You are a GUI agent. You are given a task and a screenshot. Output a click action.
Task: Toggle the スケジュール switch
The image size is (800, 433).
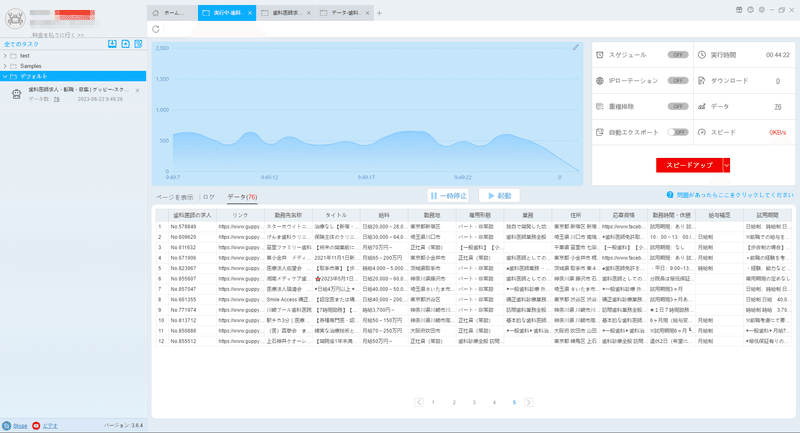click(x=678, y=55)
